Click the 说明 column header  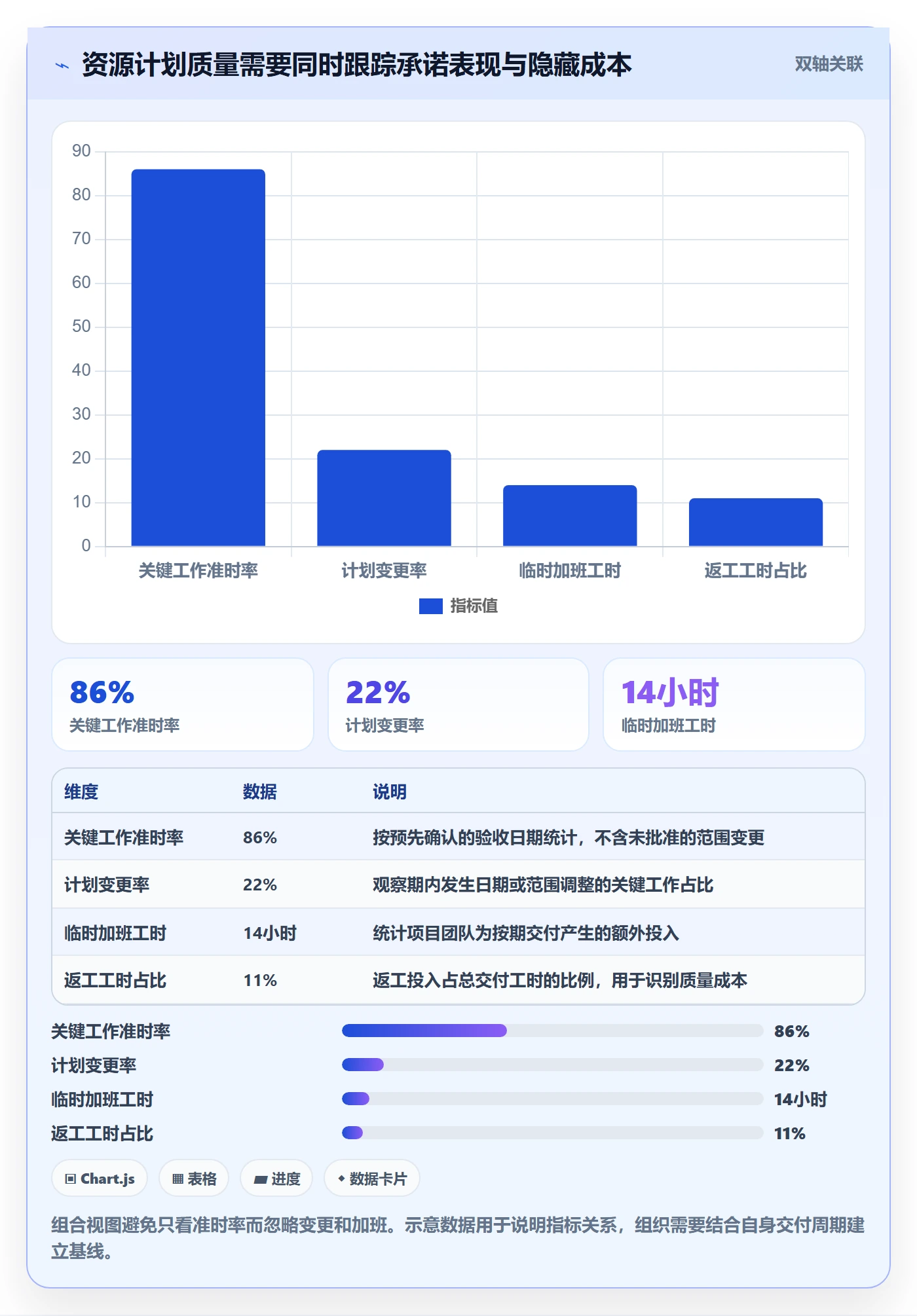coord(390,792)
